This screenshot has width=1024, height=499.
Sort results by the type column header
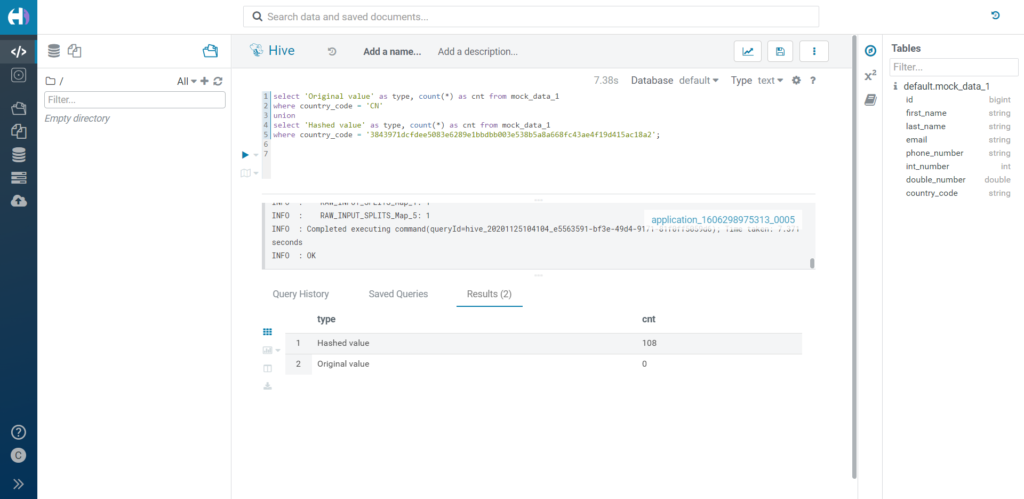tap(327, 319)
